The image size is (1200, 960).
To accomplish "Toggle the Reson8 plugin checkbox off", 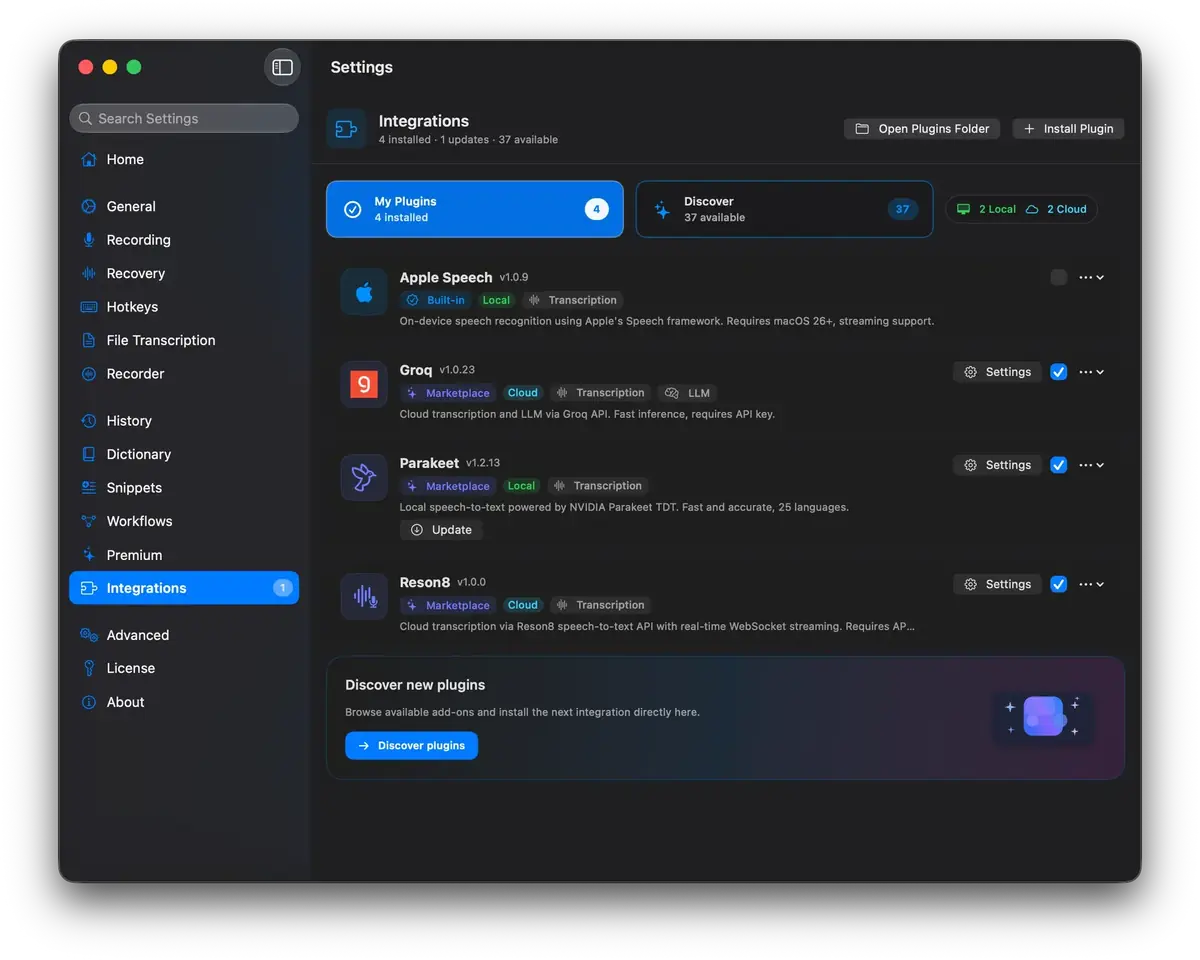I will [x=1059, y=584].
